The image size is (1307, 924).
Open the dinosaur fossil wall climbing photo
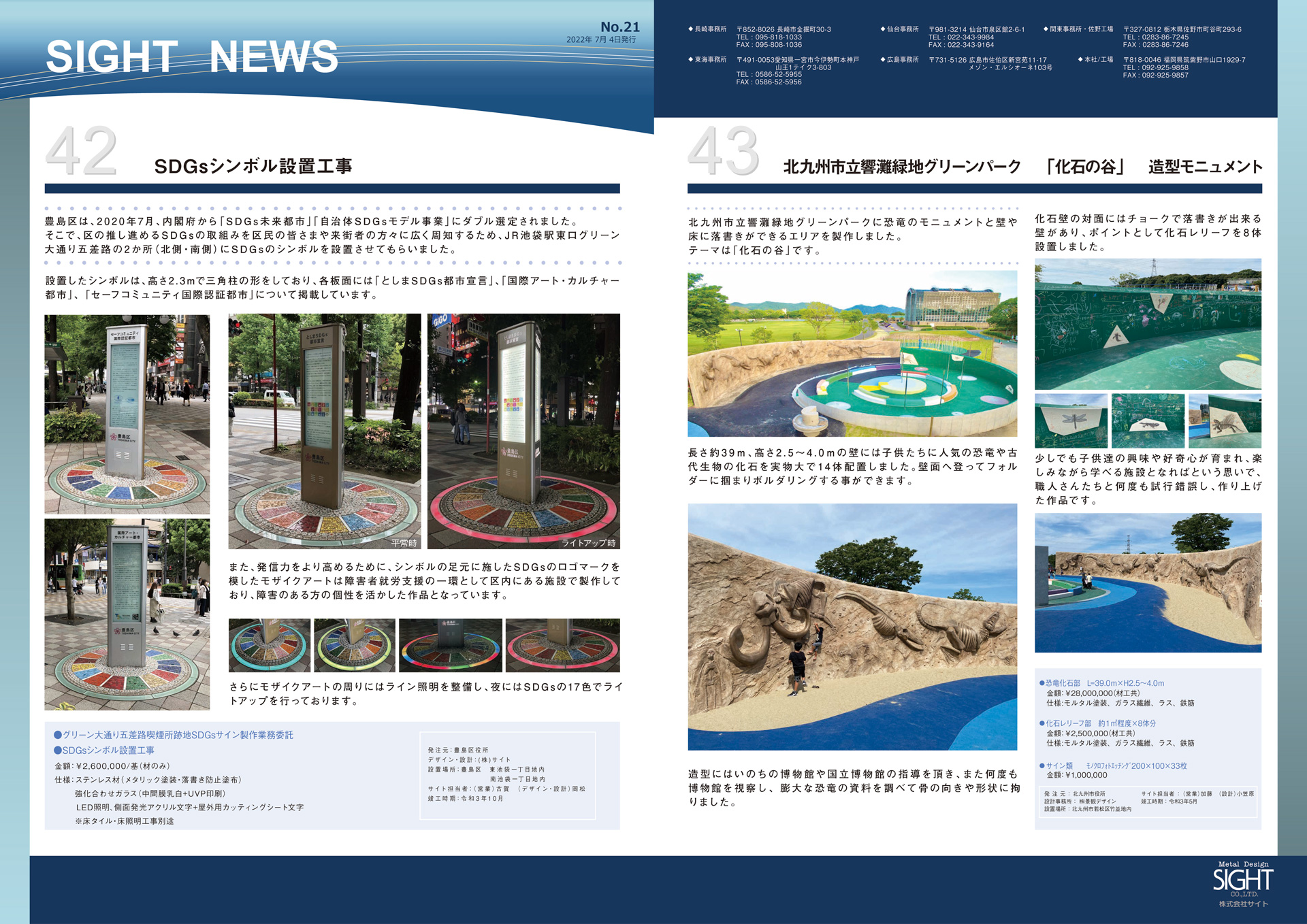point(852,627)
